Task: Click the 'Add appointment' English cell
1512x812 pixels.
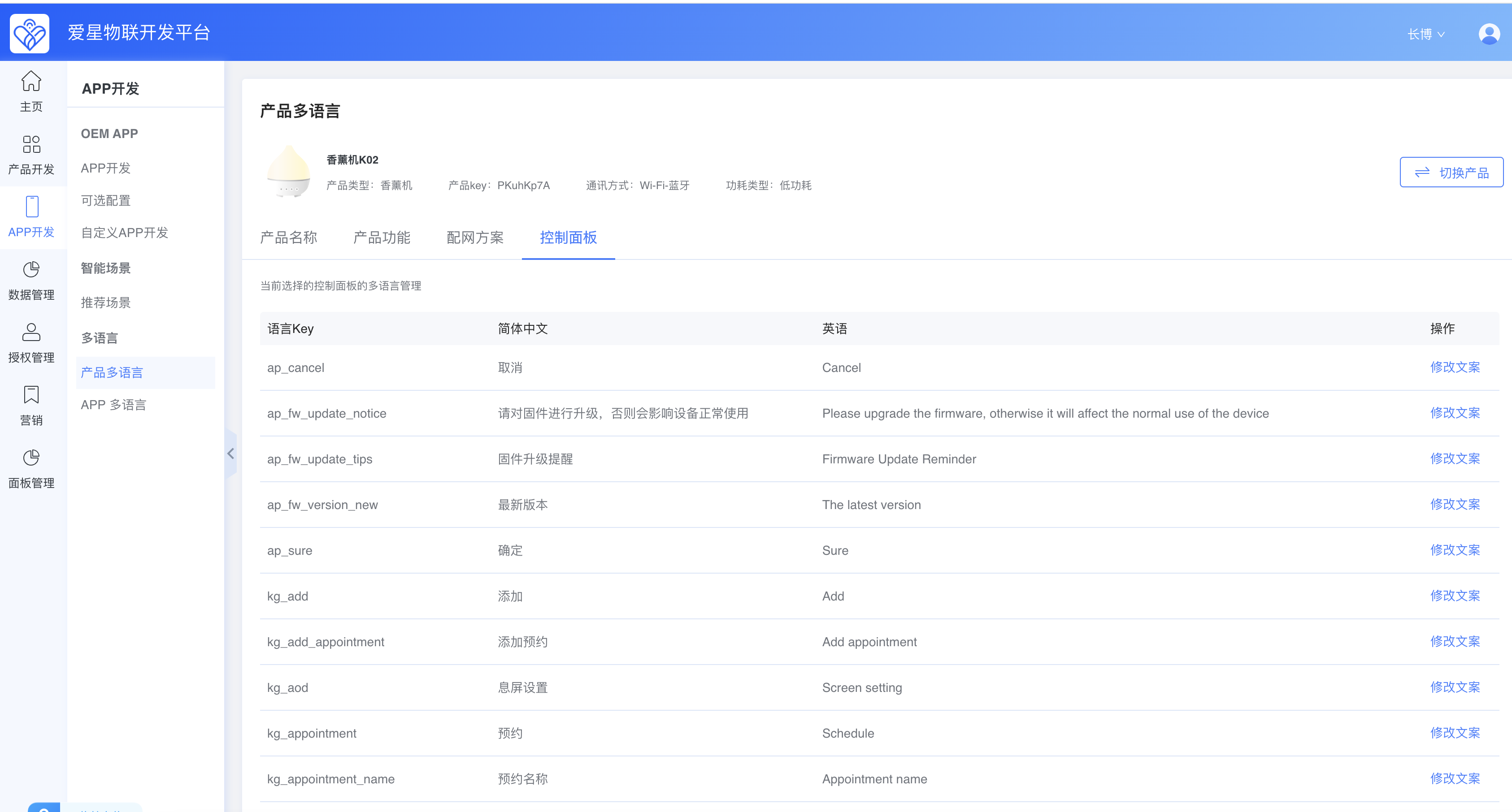Action: click(869, 642)
